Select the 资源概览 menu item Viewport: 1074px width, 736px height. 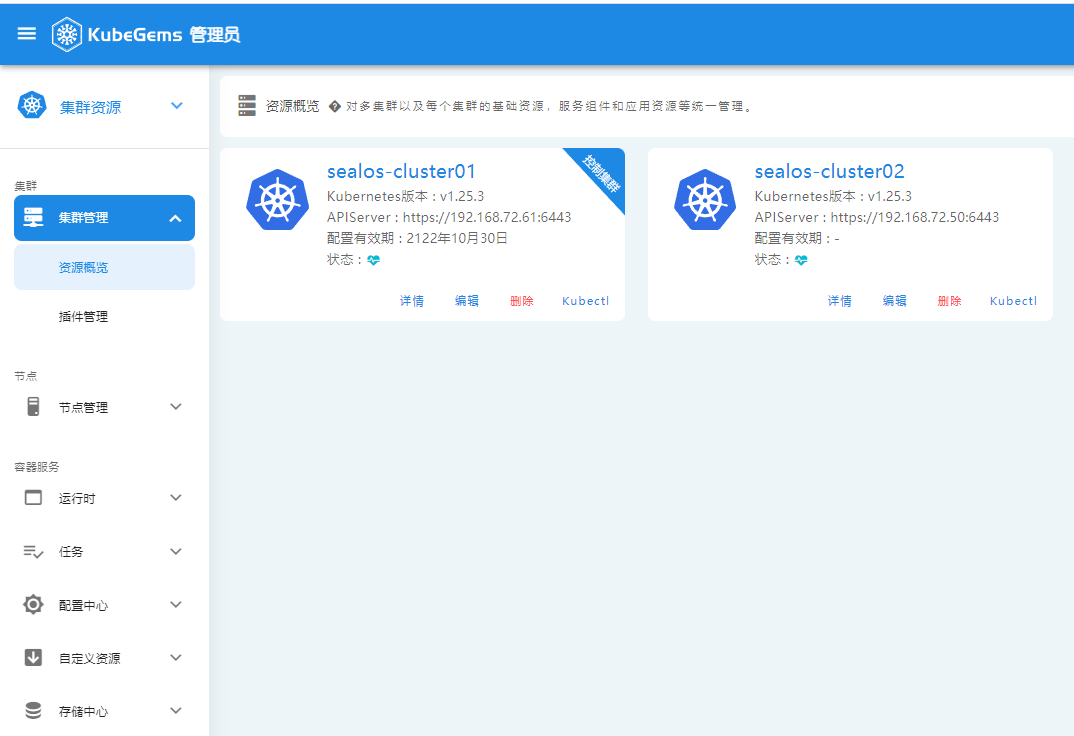(104, 267)
